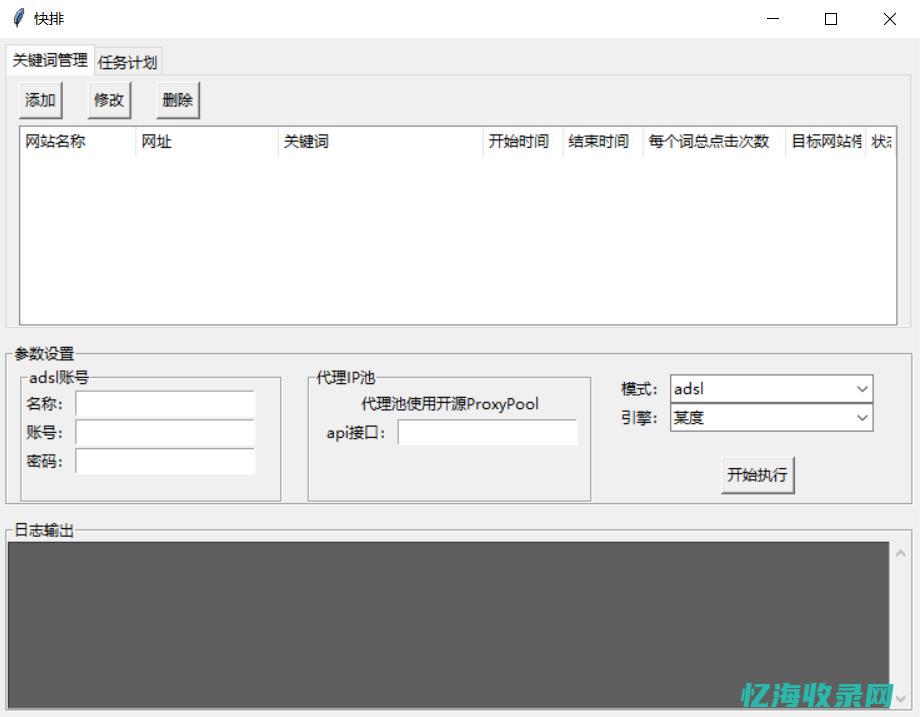Click the Python feather icon in title bar
Screen dimensions: 920x717
click(18, 18)
